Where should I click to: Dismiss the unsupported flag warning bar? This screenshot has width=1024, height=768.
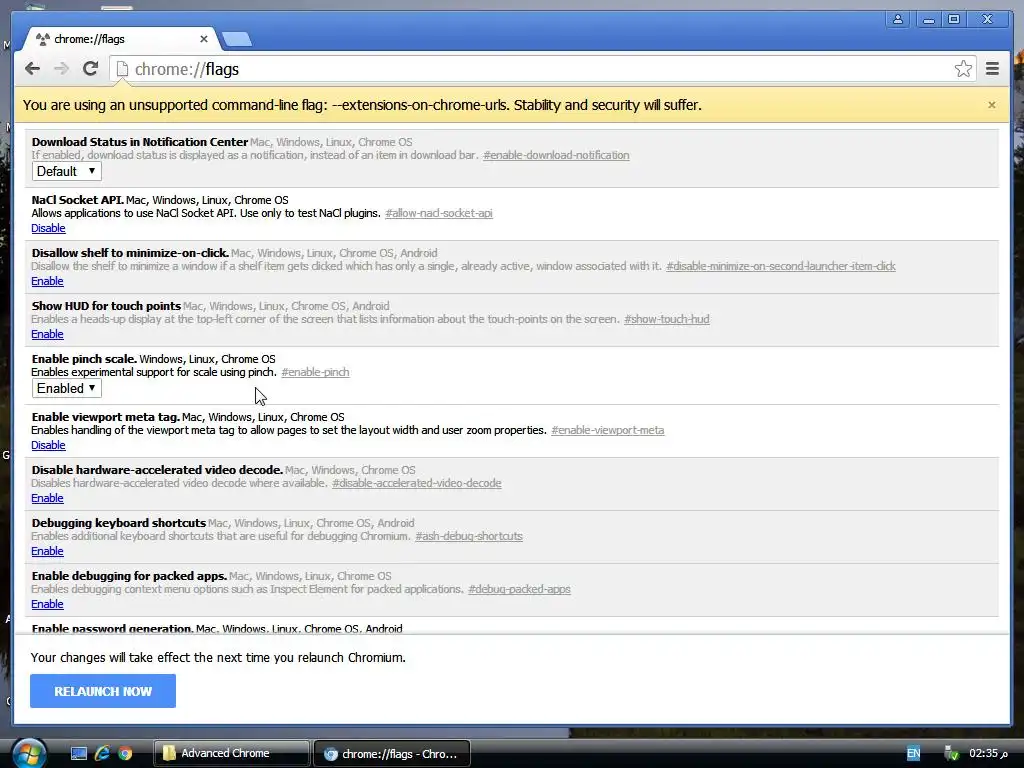click(991, 104)
